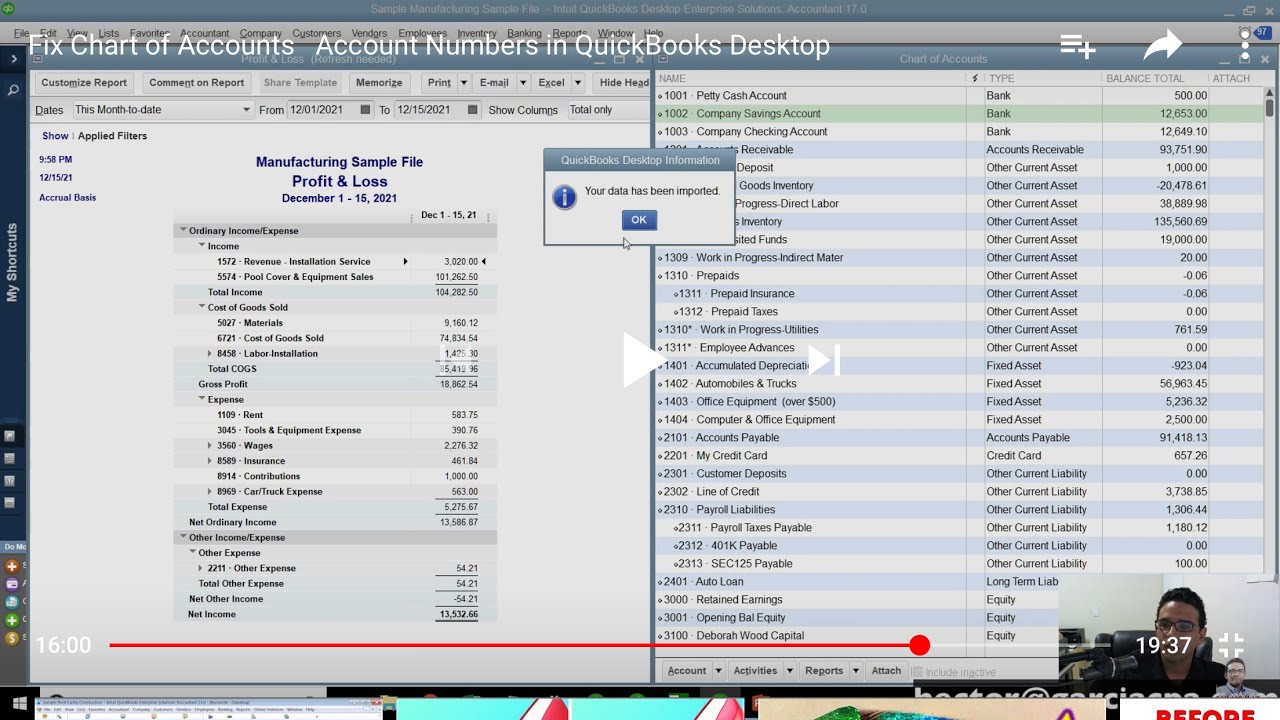The image size is (1280, 720).
Task: Open the From date calendar picker
Action: 365,110
